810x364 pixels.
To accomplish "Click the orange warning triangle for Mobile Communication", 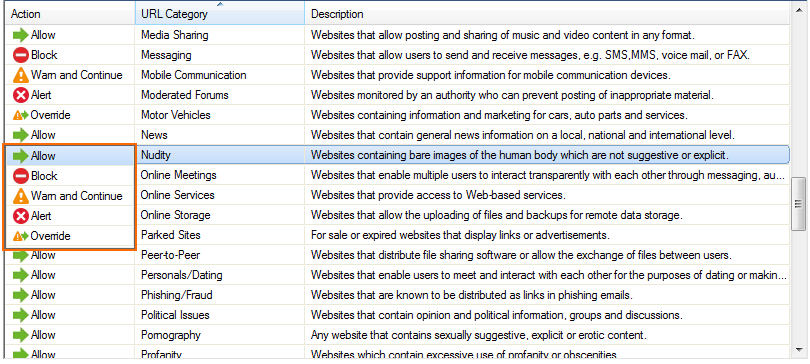I will tap(21, 75).
